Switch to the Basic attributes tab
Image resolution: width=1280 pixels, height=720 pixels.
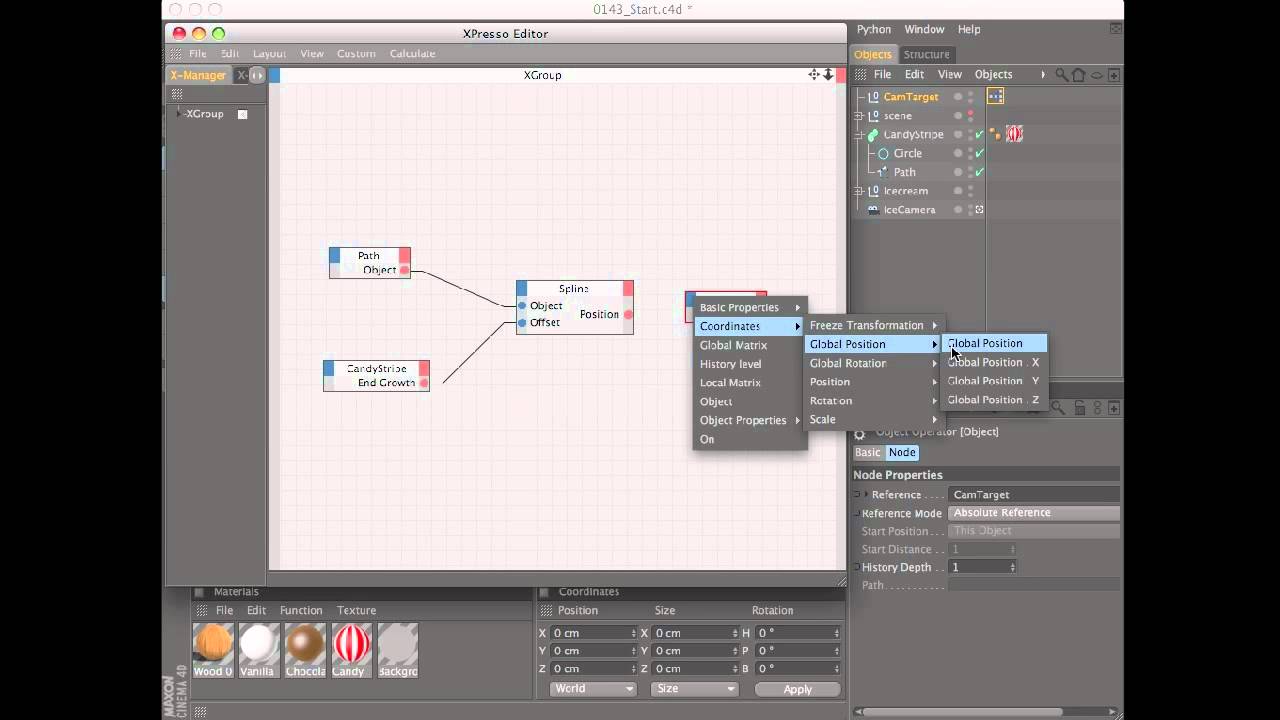(868, 453)
